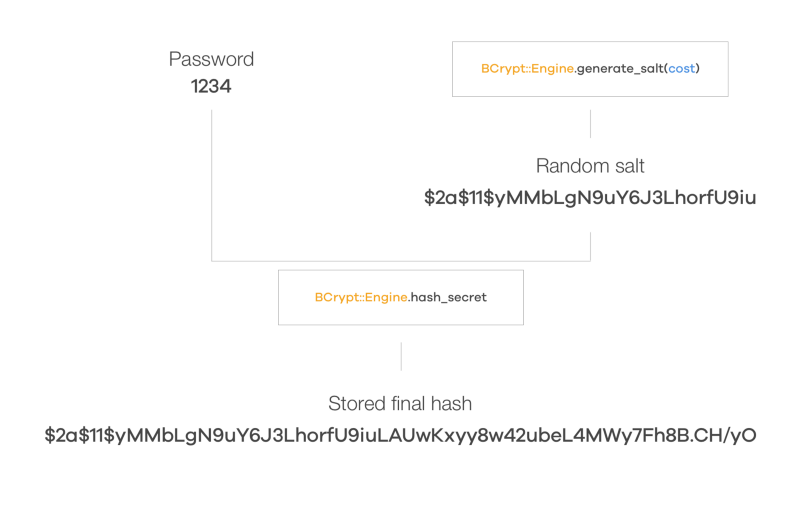Click connector line under generate_salt box
Image resolution: width=800 pixels, height=509 pixels.
point(590,124)
